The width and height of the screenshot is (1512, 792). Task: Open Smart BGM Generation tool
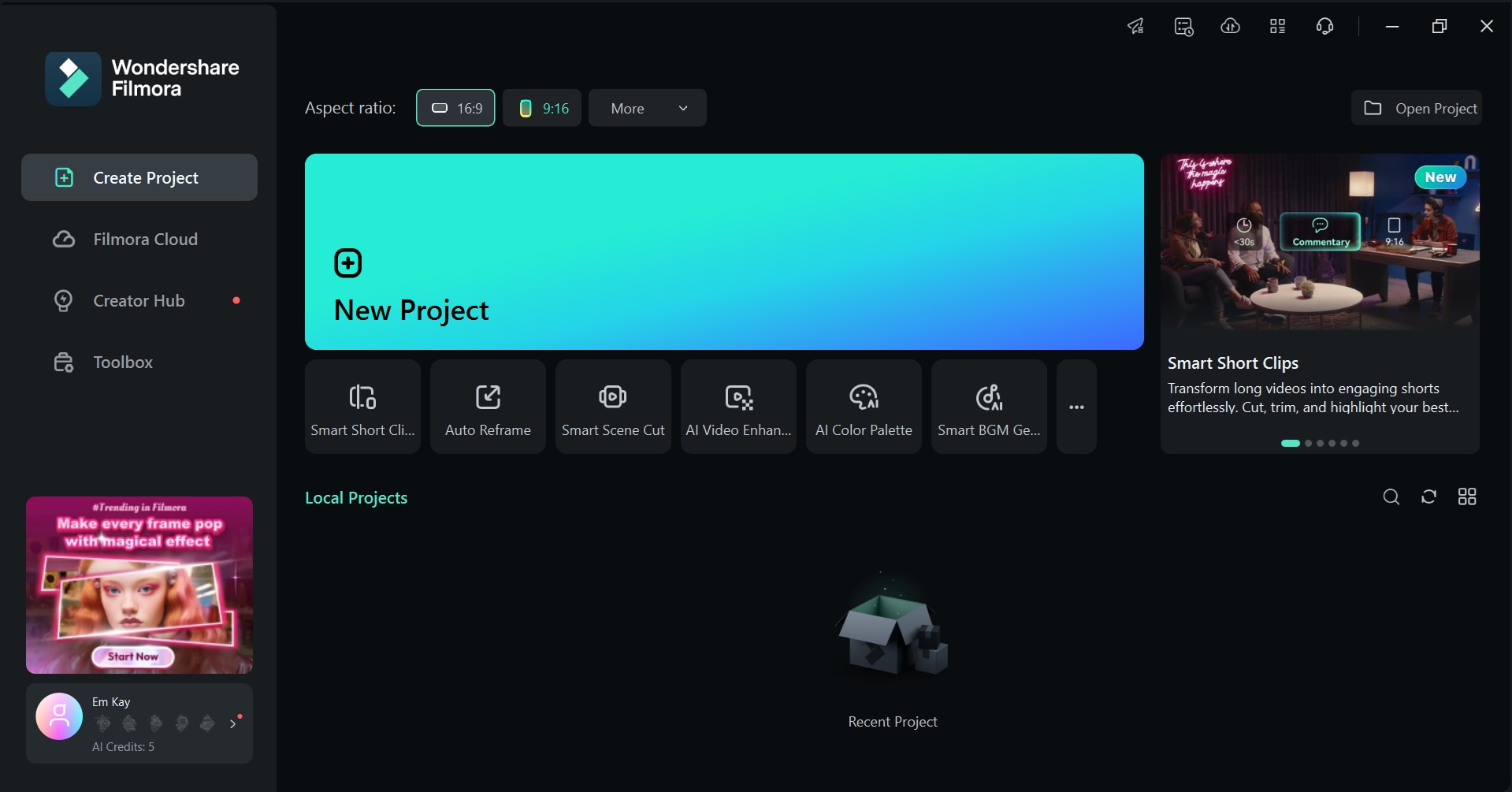989,407
